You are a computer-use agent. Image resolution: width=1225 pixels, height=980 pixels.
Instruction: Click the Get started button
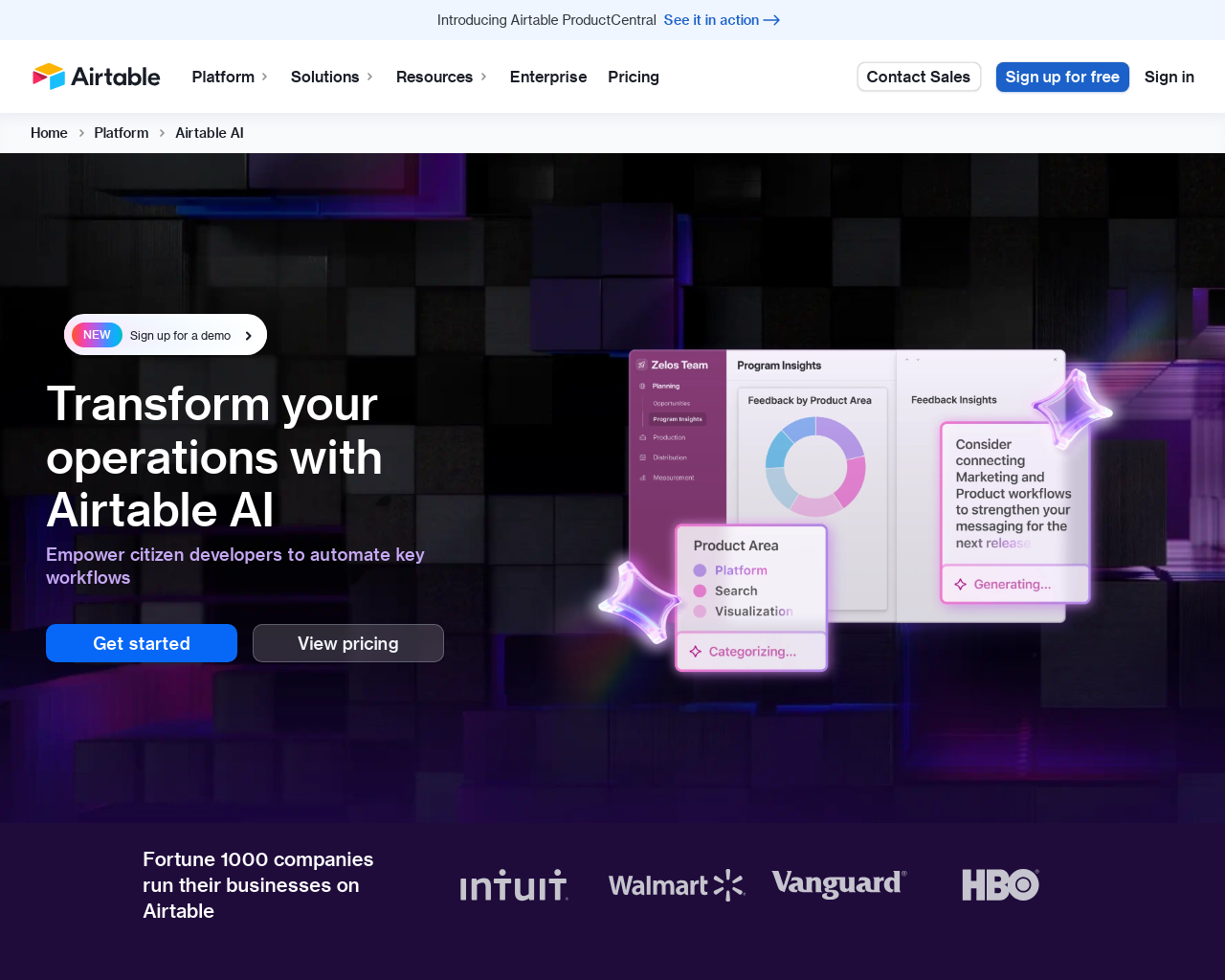pyautogui.click(x=142, y=643)
